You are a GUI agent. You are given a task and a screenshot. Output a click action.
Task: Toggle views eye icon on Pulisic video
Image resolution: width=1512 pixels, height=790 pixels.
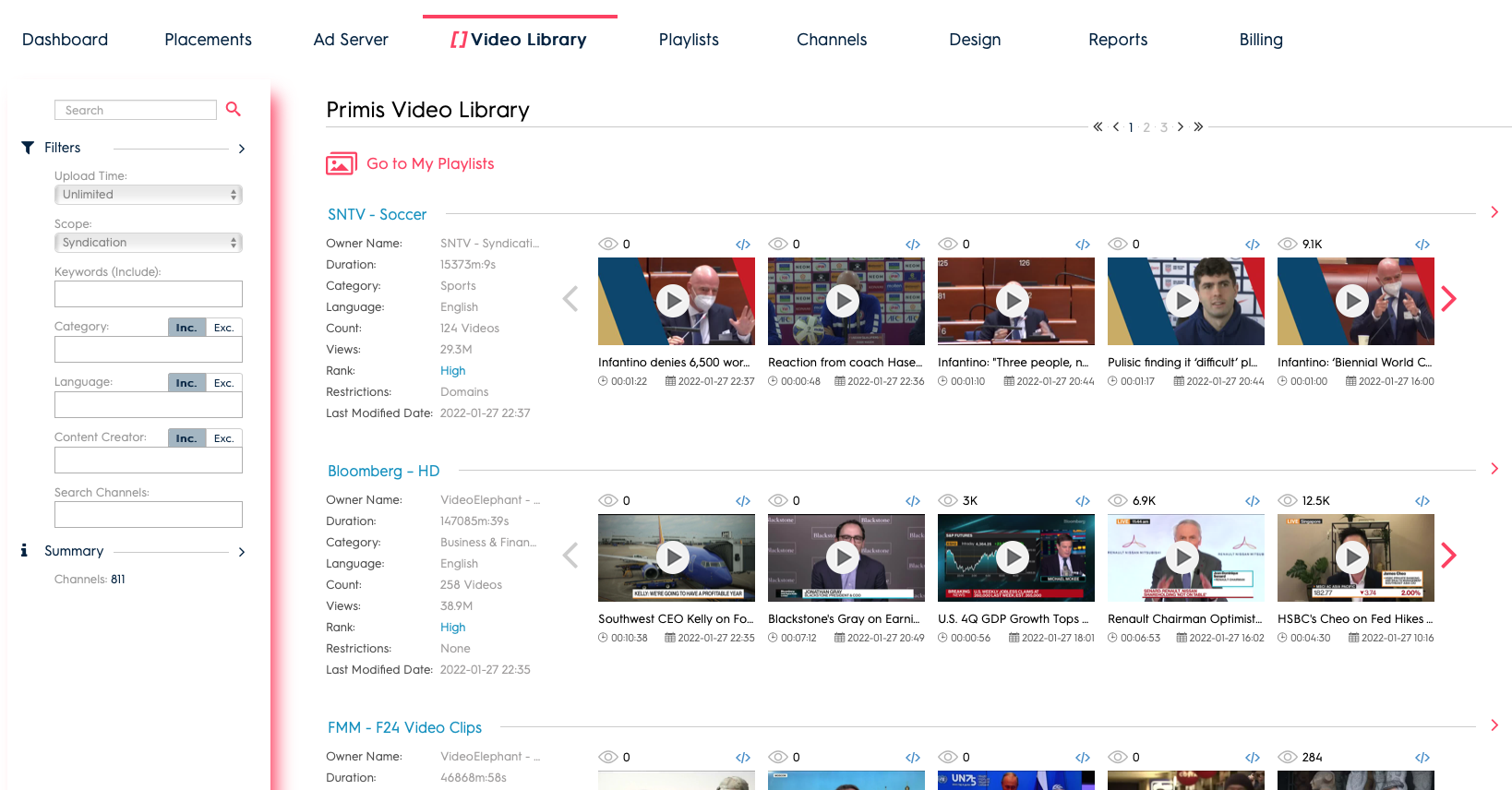(x=1118, y=244)
